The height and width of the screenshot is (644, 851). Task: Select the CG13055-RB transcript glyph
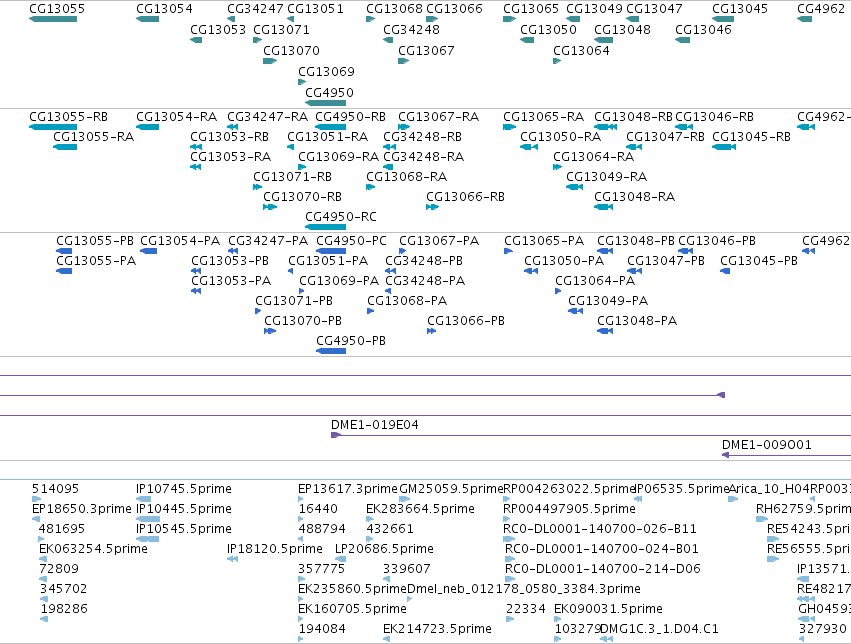tap(53, 127)
